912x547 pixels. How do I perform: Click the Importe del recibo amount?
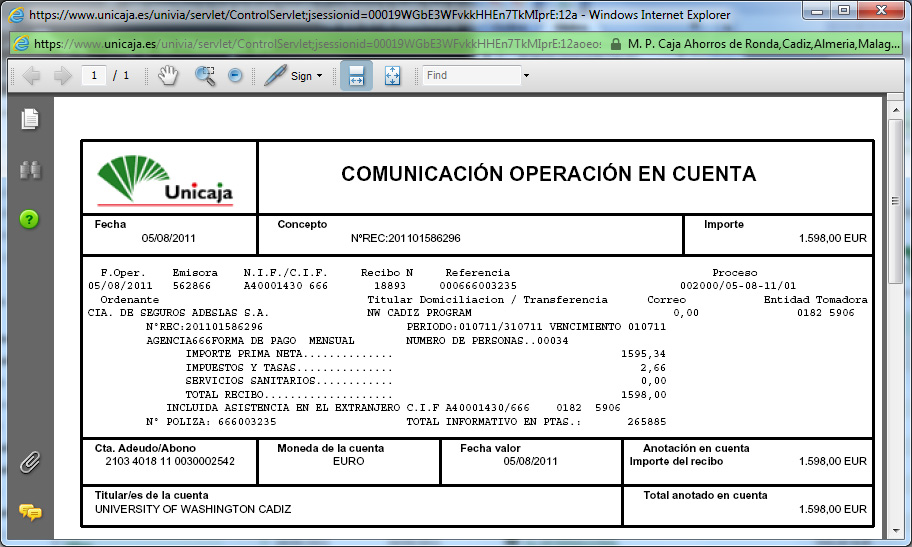(x=833, y=461)
